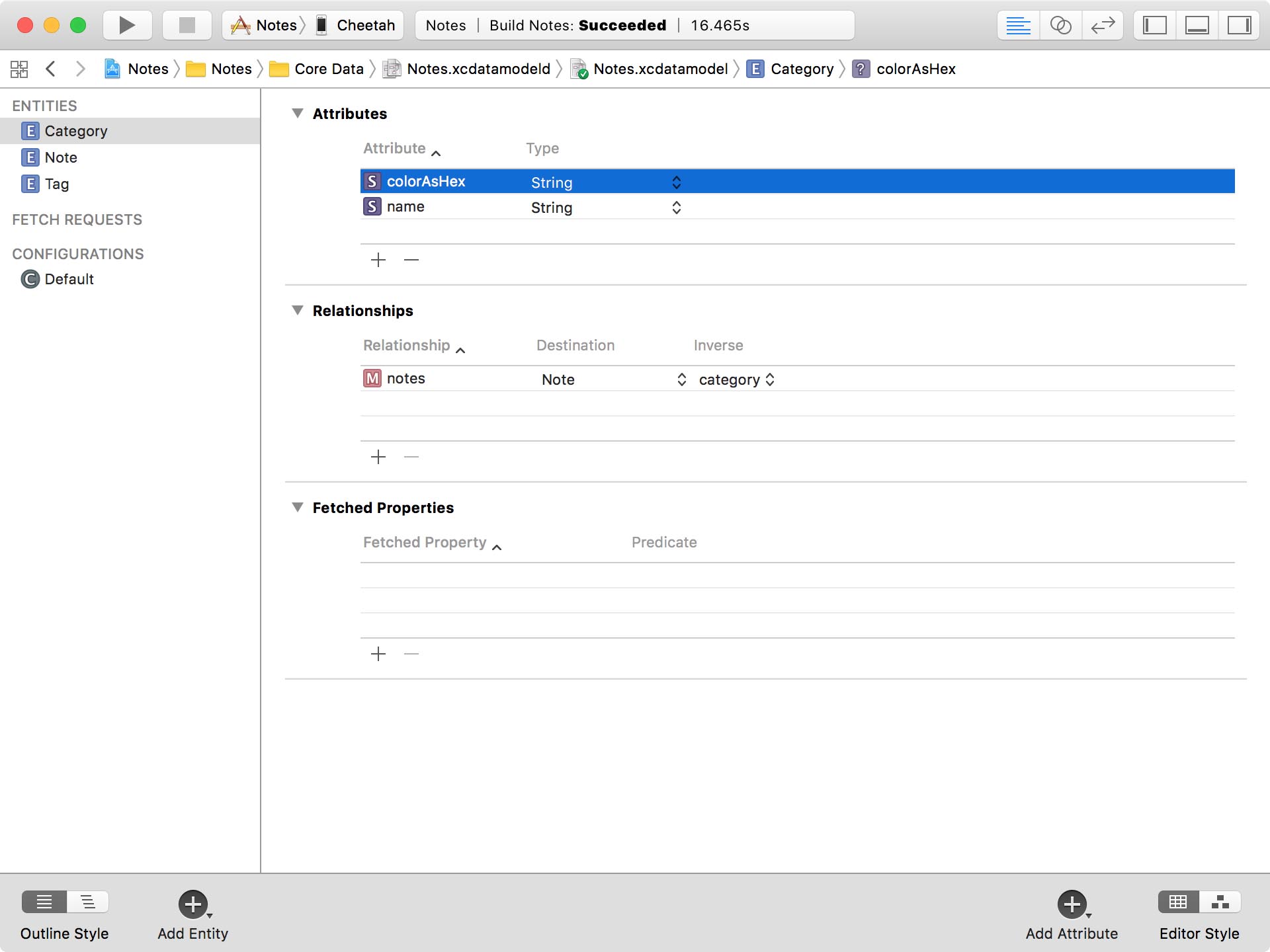Add a new relationship with plus button
The width and height of the screenshot is (1270, 952).
[378, 457]
